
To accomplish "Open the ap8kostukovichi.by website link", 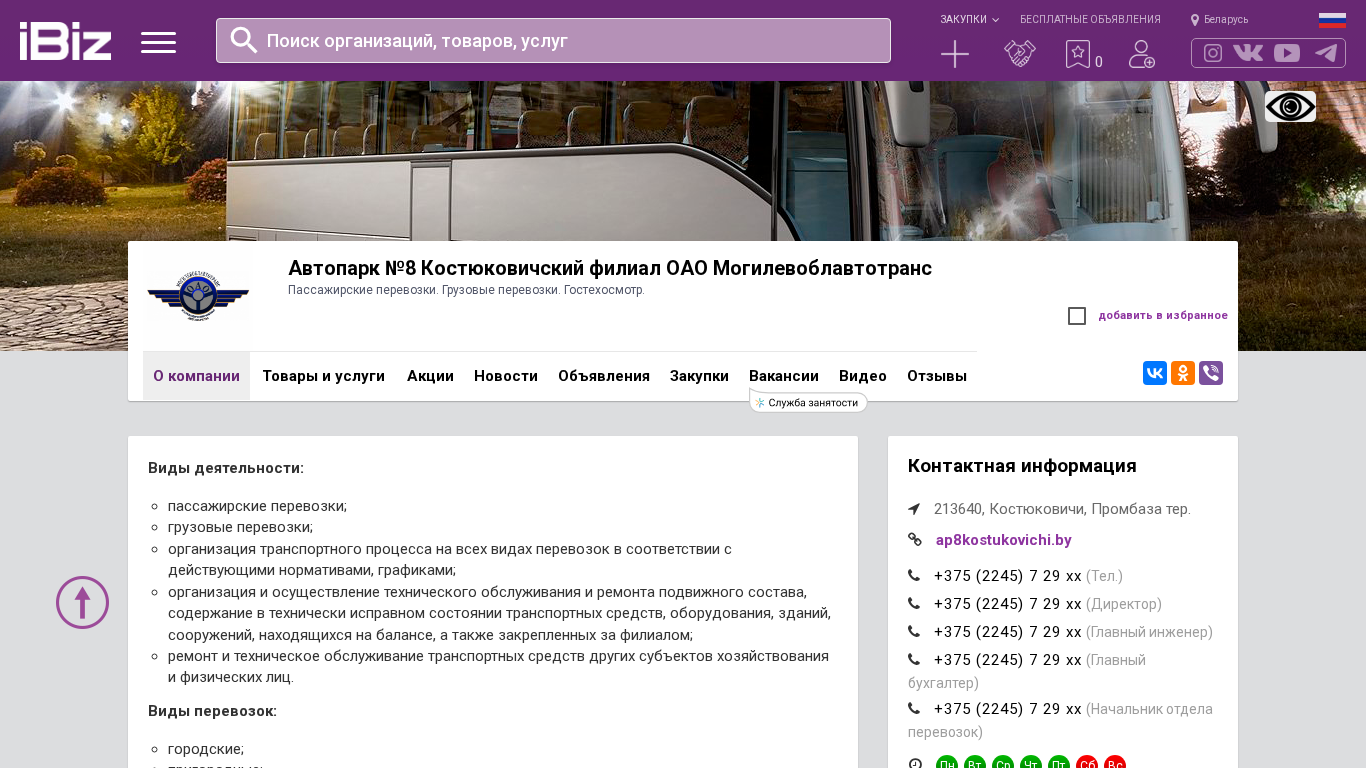I will (1003, 540).
